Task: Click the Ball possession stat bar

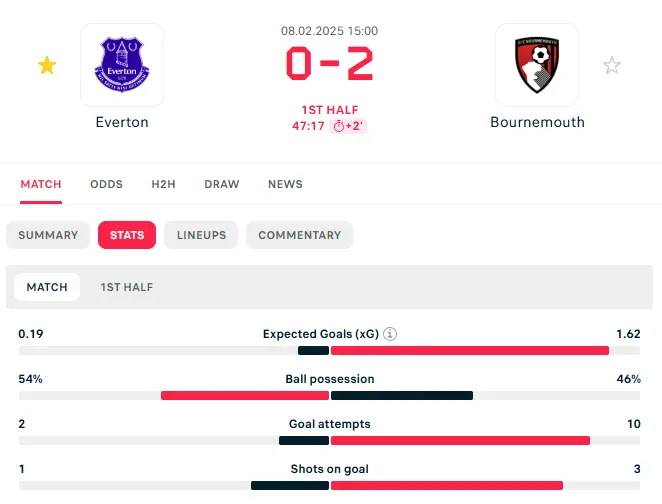Action: click(x=330, y=396)
